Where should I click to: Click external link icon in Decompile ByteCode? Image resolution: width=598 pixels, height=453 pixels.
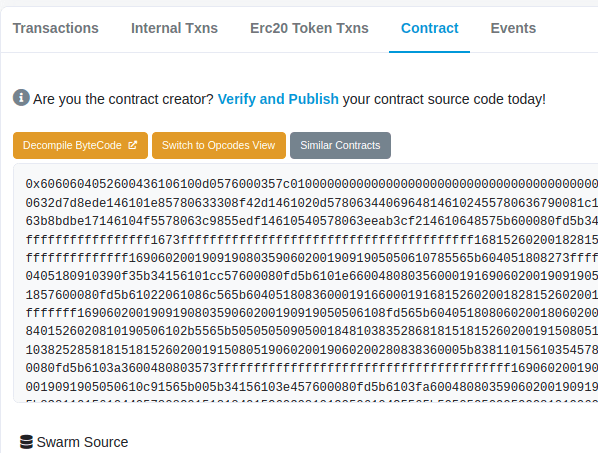tap(132, 145)
